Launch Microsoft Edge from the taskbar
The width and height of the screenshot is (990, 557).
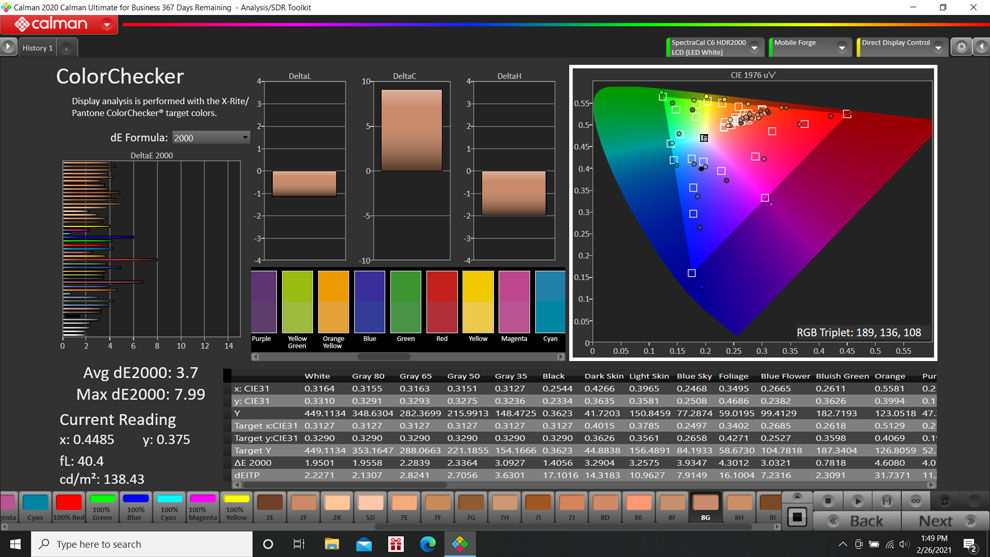pyautogui.click(x=428, y=544)
